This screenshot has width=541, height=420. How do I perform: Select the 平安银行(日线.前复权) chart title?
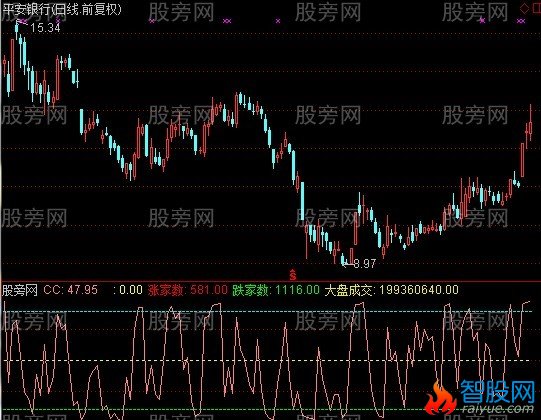62,9
